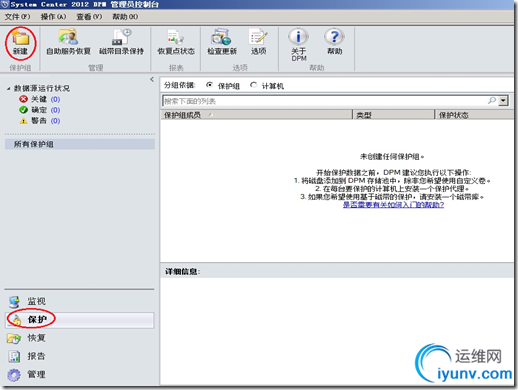Image resolution: width=518 pixels, height=390 pixels.
Task: Select the 计算机 grouping radio button
Action: 253,85
